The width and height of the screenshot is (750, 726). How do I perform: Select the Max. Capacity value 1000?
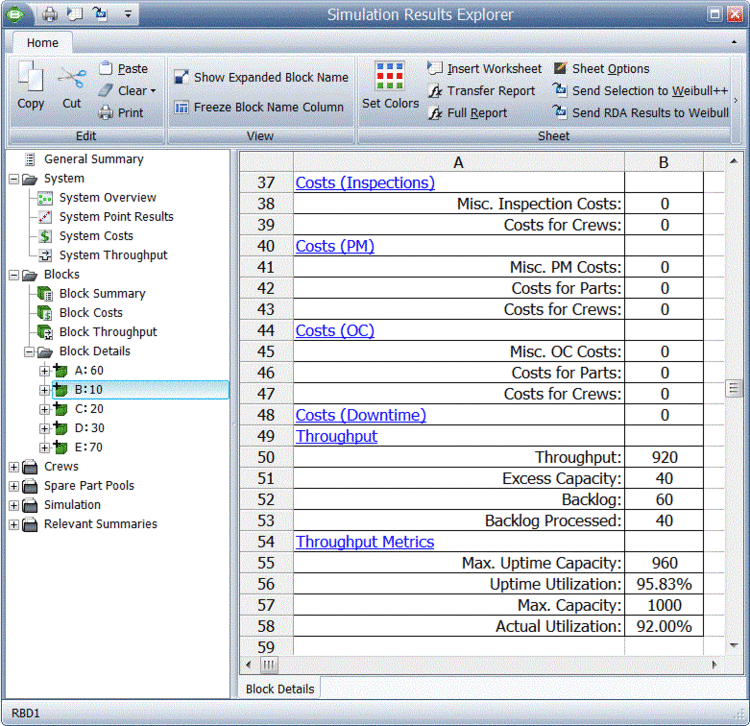tap(664, 605)
